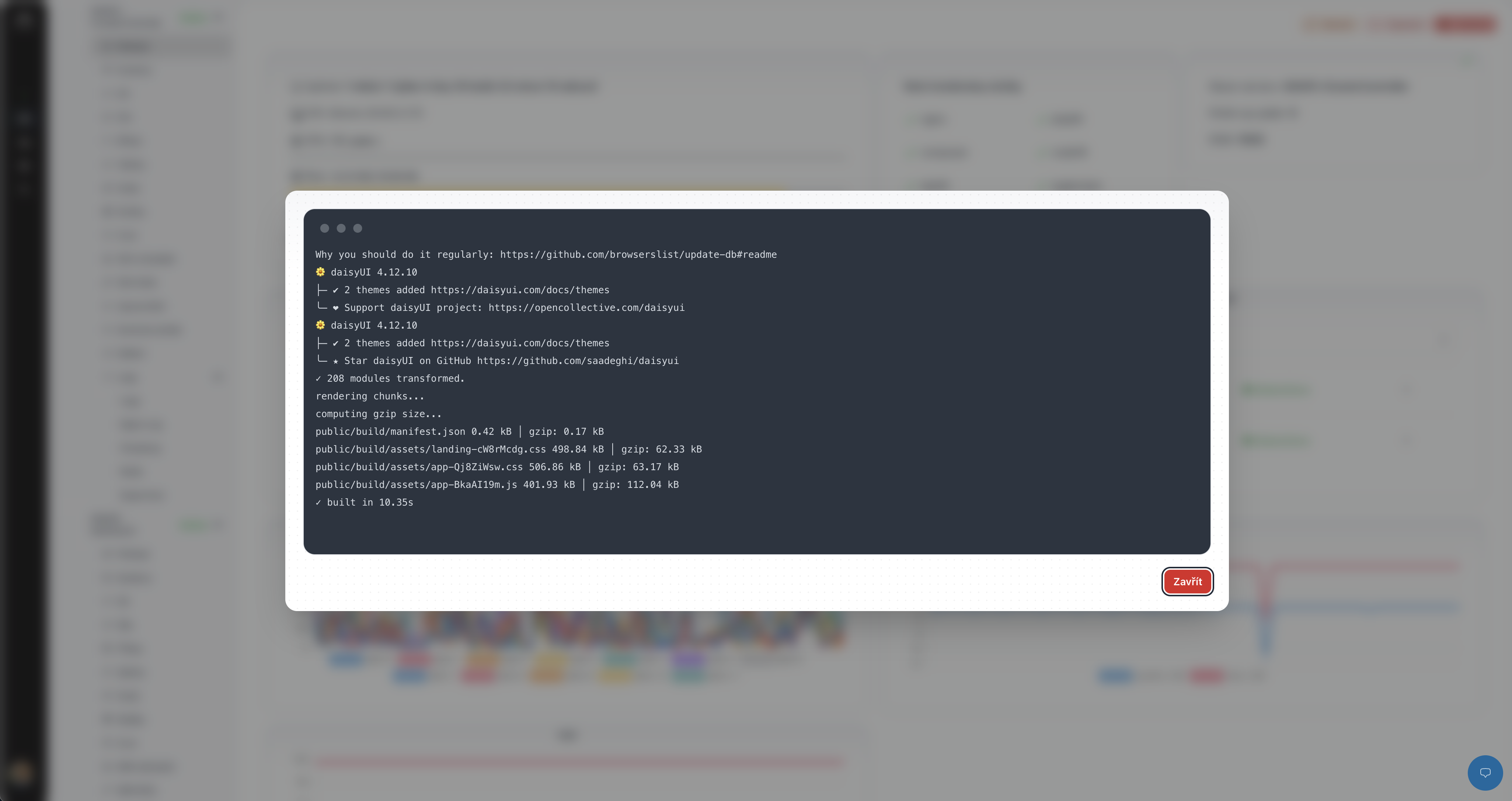Click the heart icon before Support daisyUI
This screenshot has width=1512, height=801.
pyautogui.click(x=336, y=308)
